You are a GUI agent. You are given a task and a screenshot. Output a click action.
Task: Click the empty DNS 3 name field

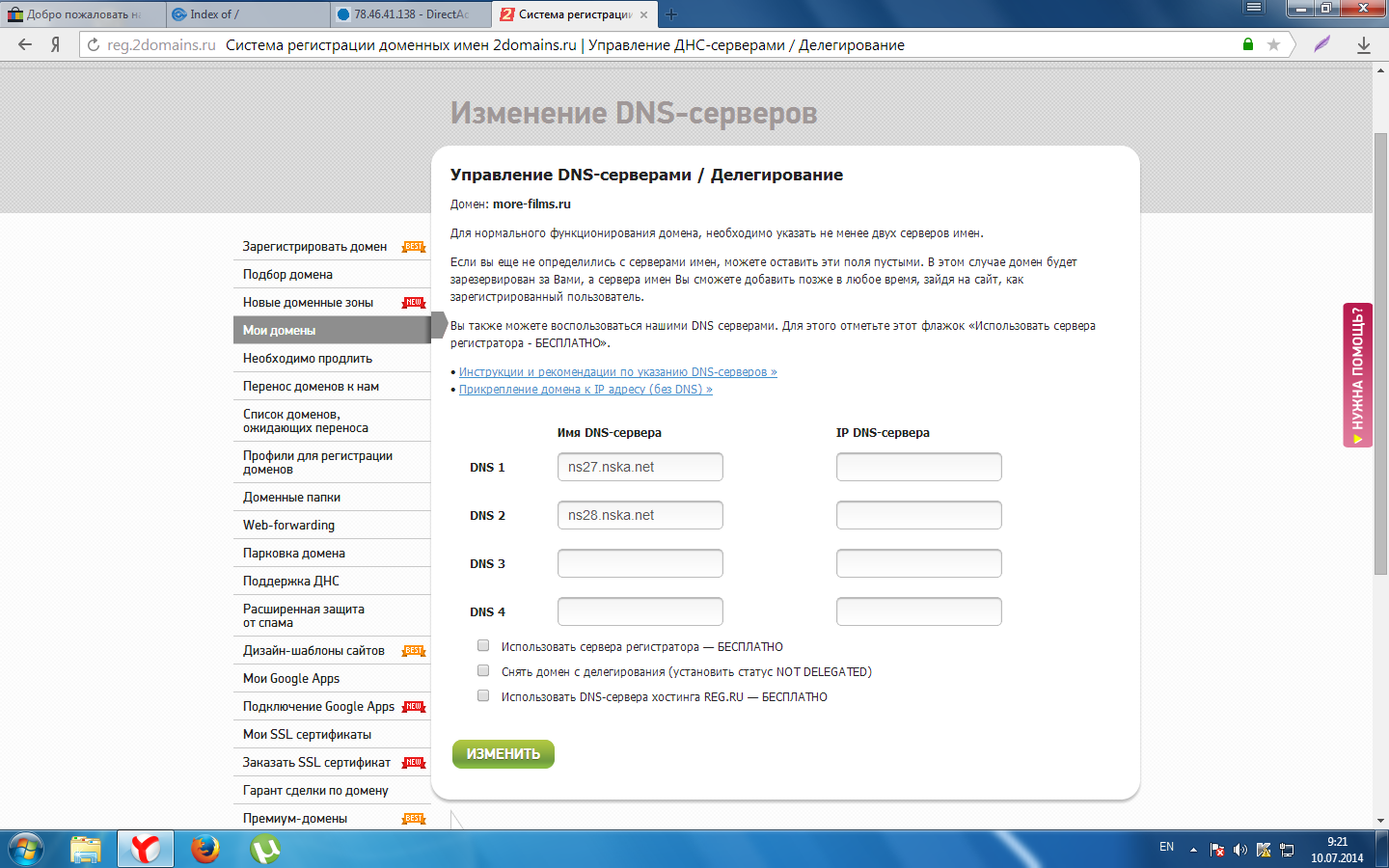tap(640, 563)
